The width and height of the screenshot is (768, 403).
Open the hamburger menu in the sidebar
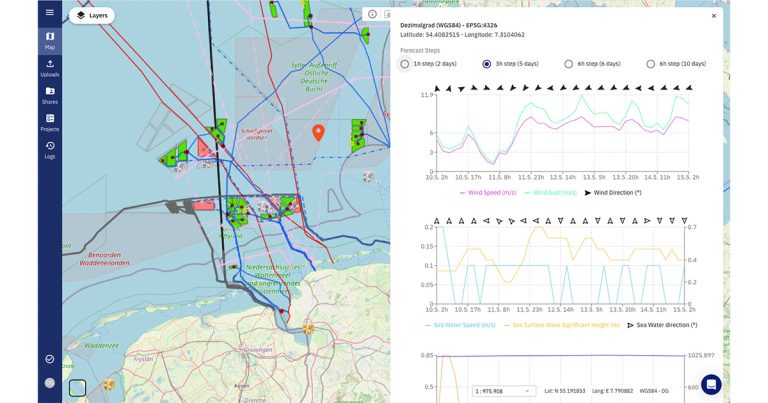(x=50, y=12)
